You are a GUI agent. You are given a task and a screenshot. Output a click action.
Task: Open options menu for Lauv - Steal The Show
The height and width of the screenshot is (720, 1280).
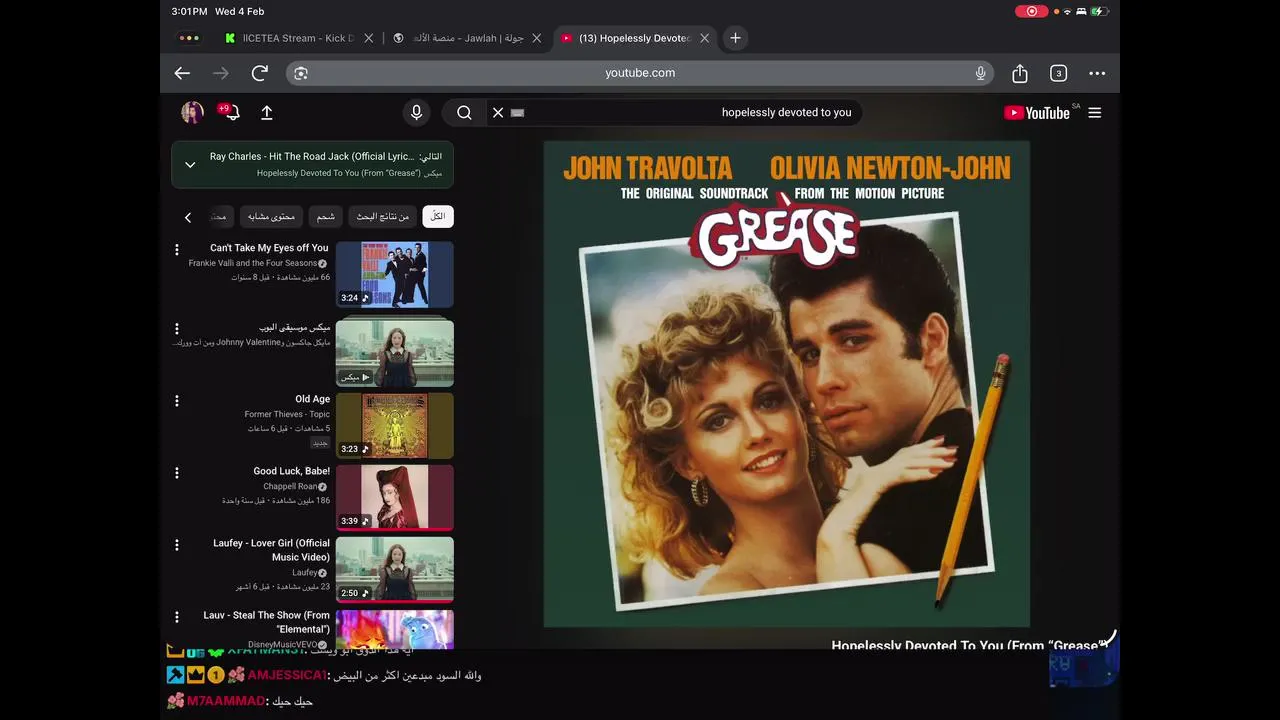[177, 617]
